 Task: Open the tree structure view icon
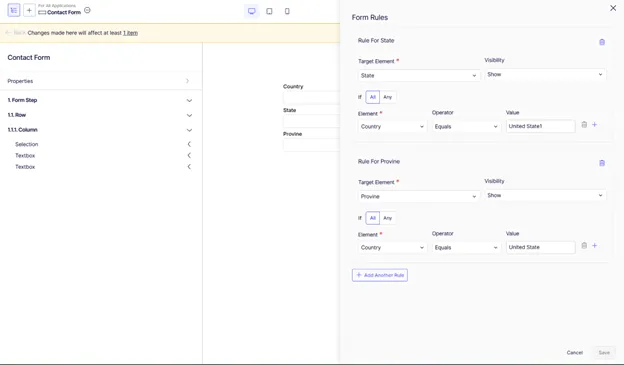point(14,10)
